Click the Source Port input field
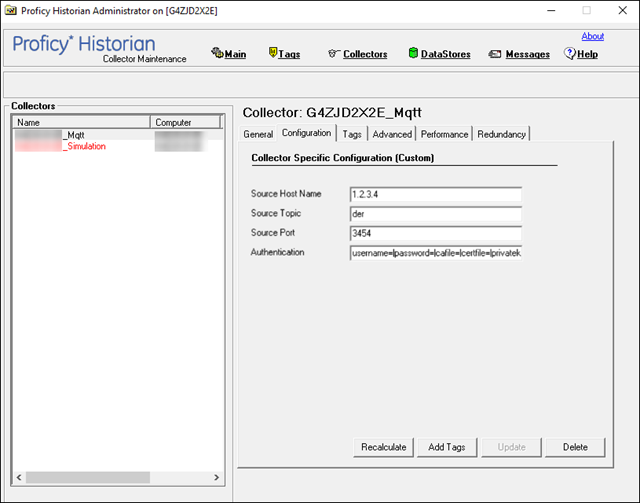This screenshot has height=503, width=640. pyautogui.click(x=436, y=234)
